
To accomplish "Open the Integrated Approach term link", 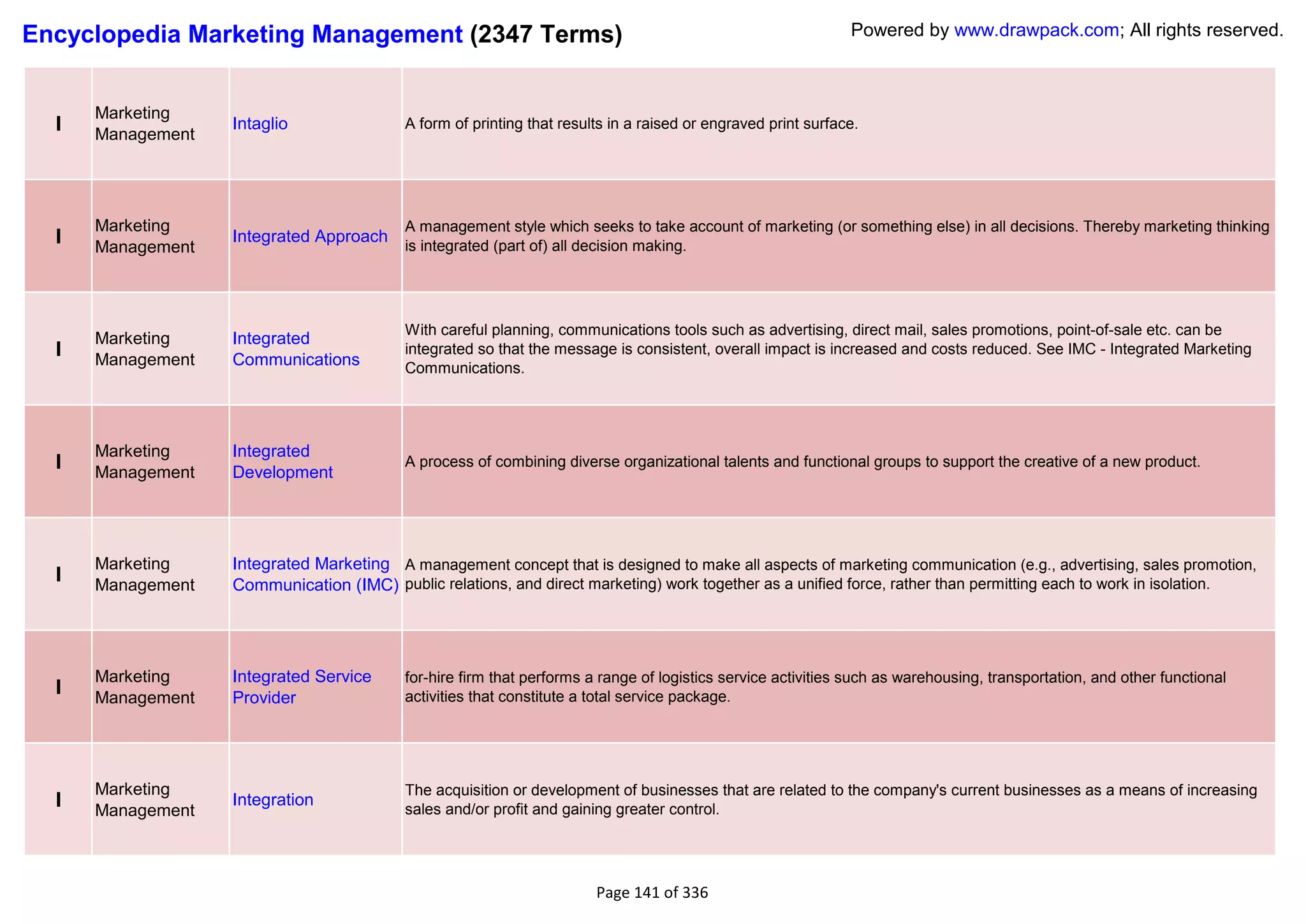I will 310,236.
